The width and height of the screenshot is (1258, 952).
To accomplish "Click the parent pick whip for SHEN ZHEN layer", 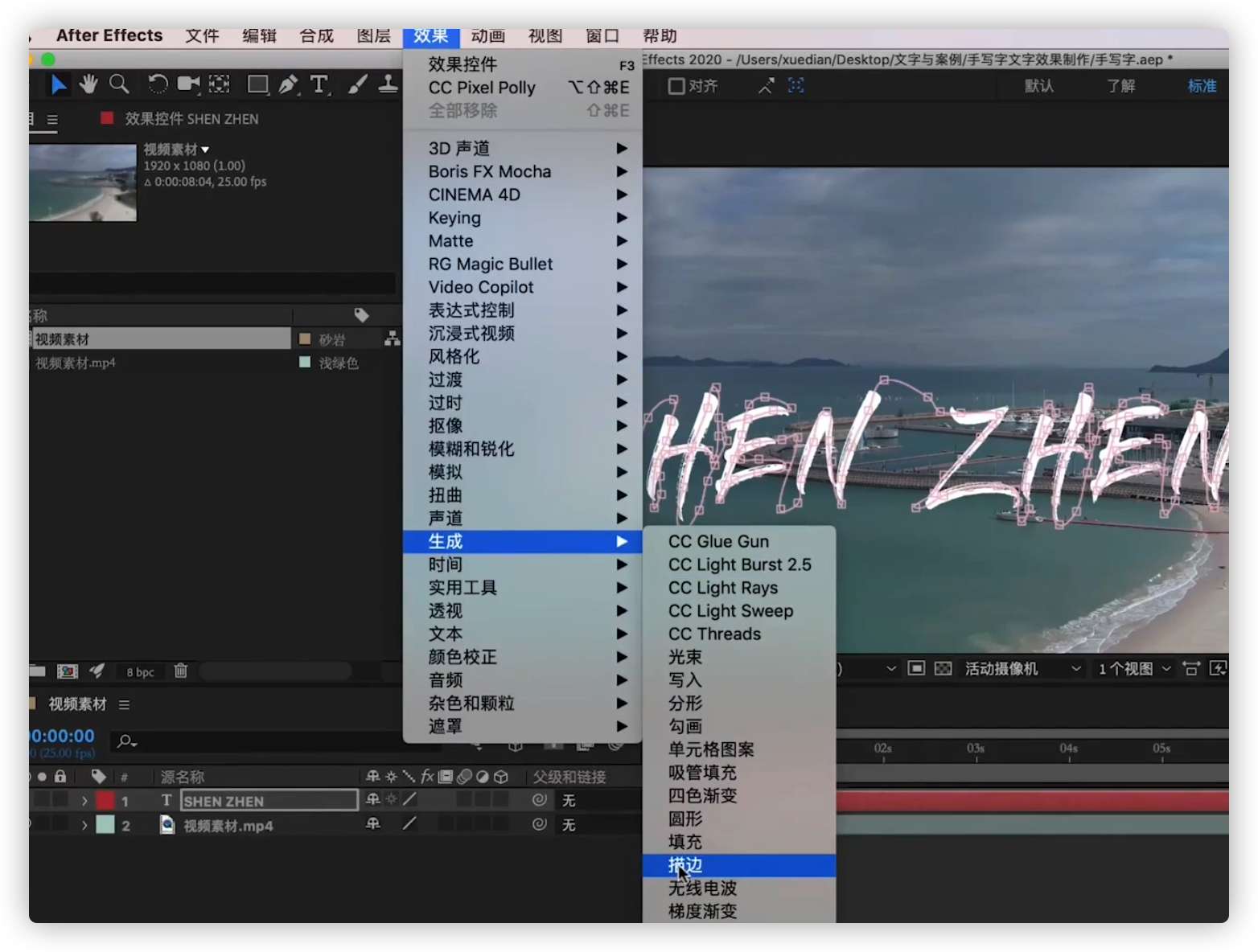I will point(540,800).
